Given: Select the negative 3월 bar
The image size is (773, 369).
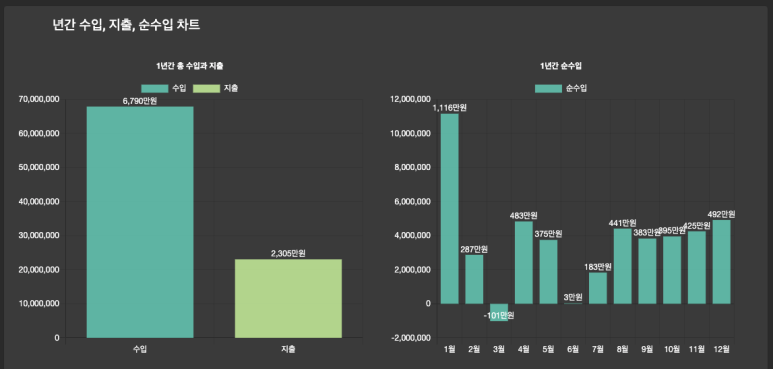Looking at the screenshot, I should pos(499,312).
